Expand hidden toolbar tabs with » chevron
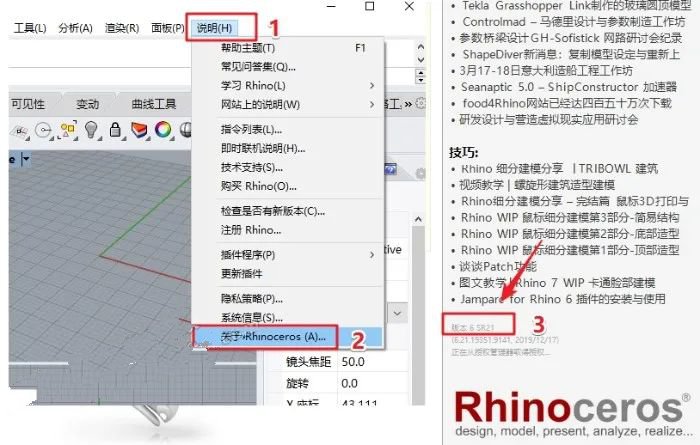The width and height of the screenshot is (700, 445). 408,104
